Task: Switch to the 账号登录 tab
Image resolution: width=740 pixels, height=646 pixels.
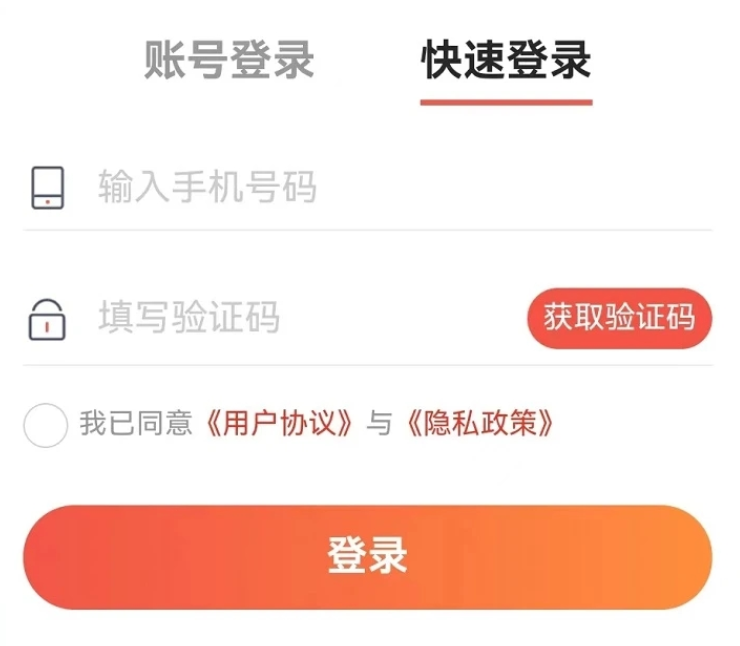Action: [229, 60]
